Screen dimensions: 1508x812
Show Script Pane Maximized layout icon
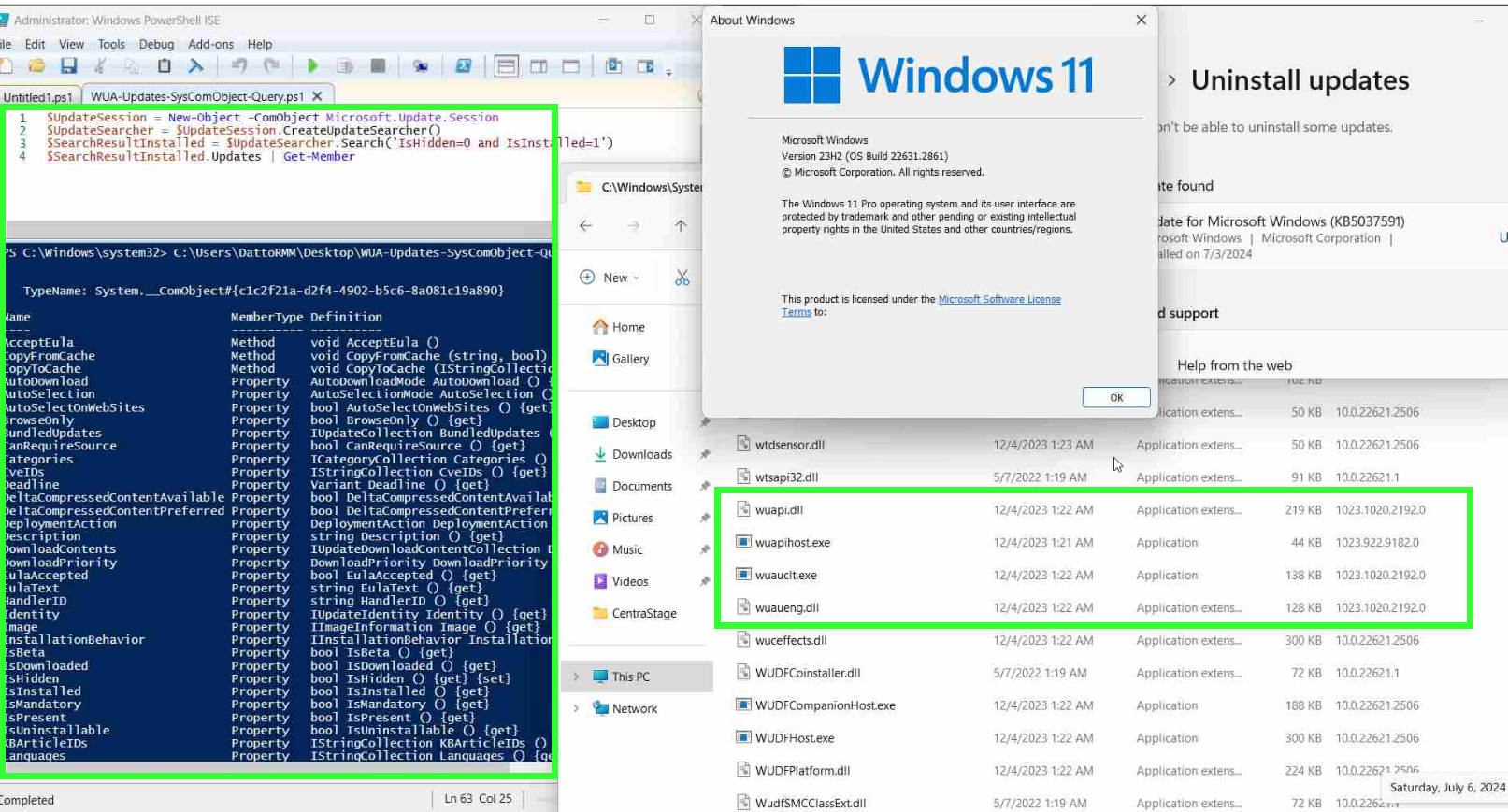(571, 65)
